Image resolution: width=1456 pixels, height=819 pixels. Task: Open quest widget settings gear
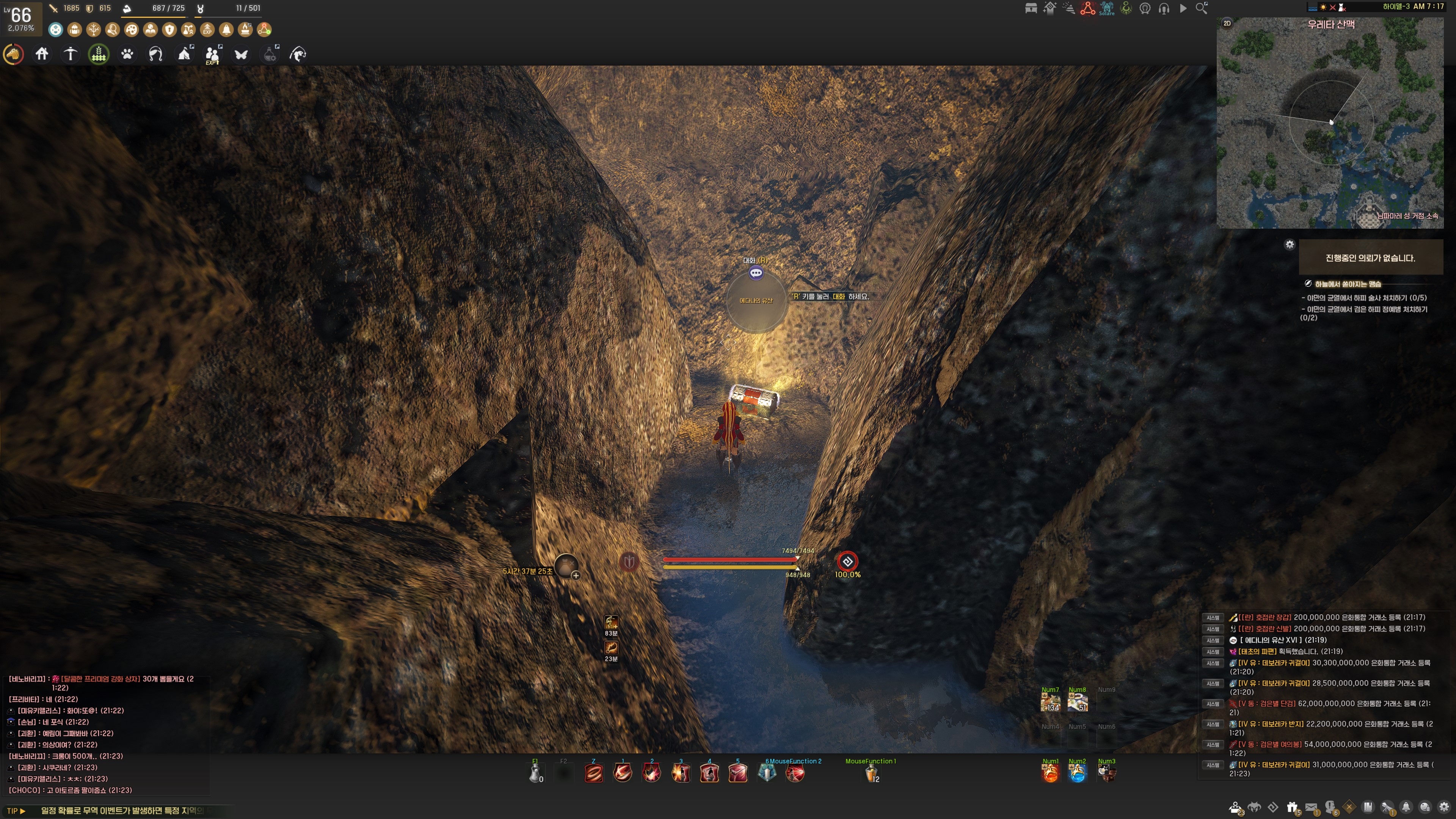pos(1289,245)
